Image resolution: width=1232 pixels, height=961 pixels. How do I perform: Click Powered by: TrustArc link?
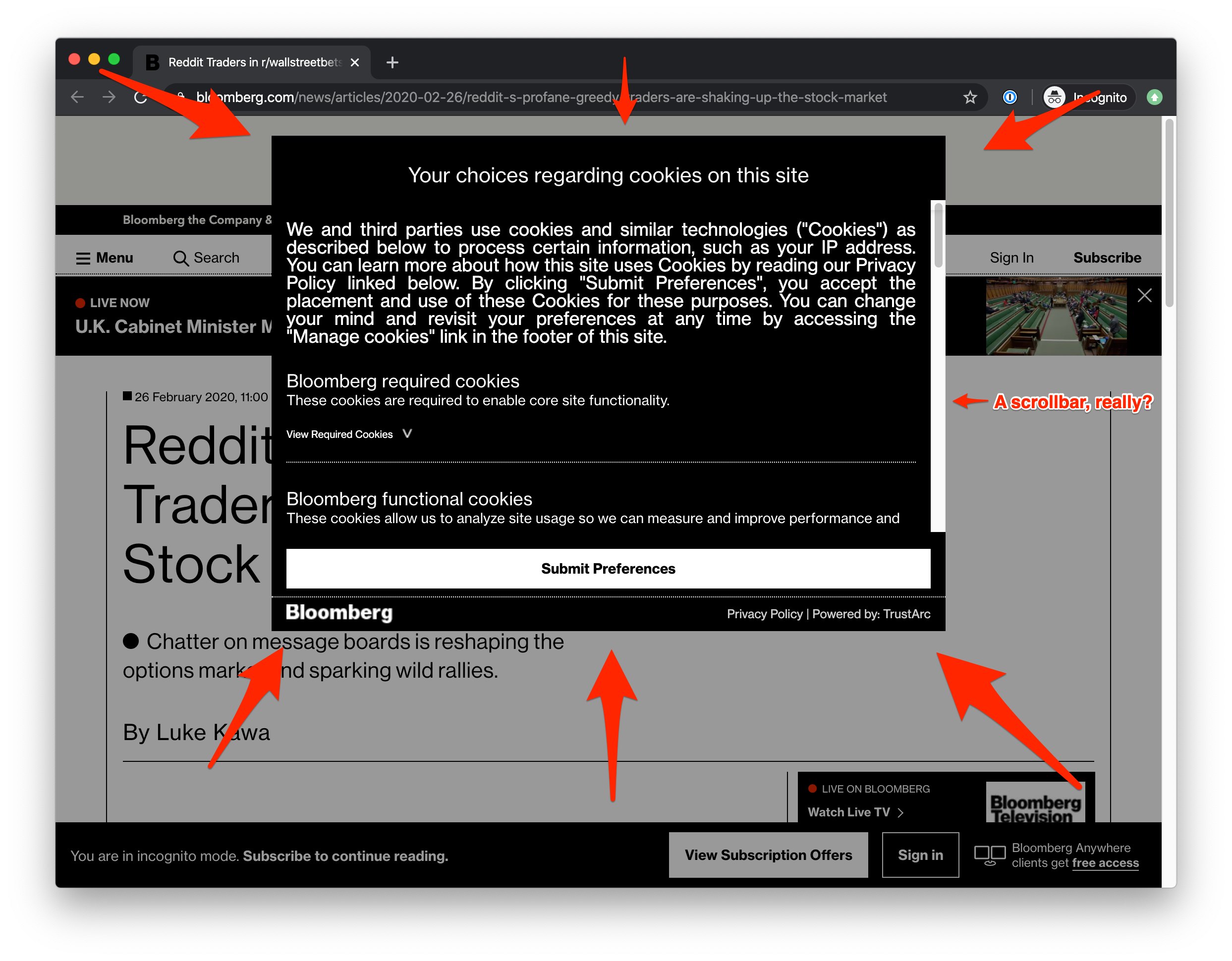871,614
